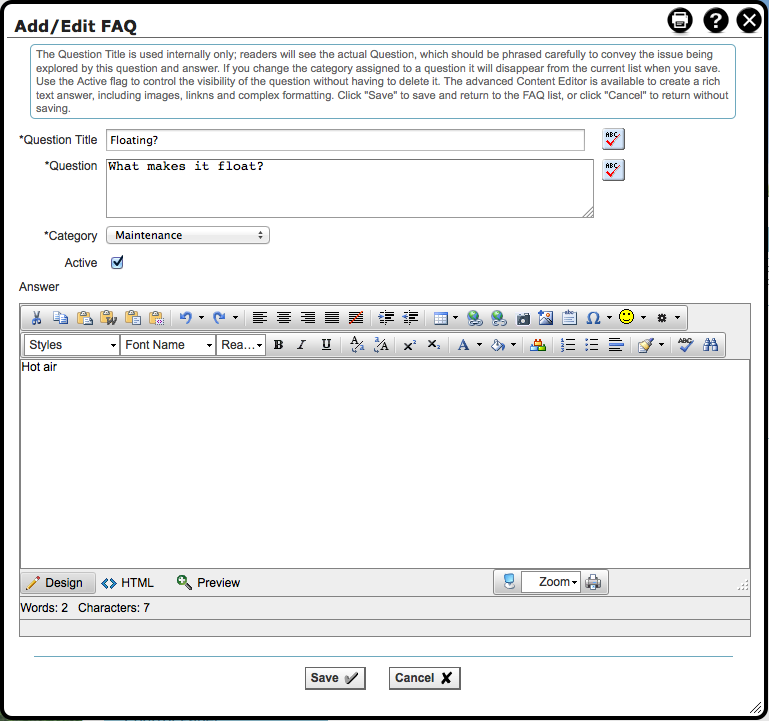Image resolution: width=769 pixels, height=721 pixels.
Task: Open Find with binoculars icon
Action: pyautogui.click(x=710, y=345)
